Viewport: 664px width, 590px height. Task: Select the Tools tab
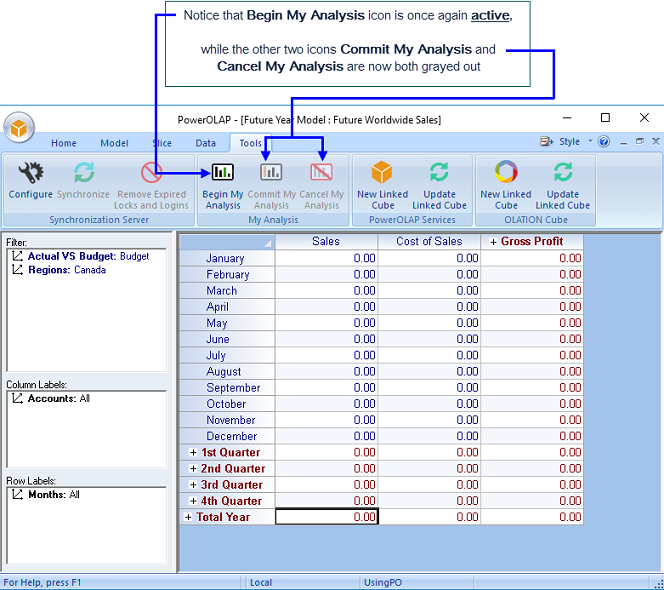click(x=250, y=143)
